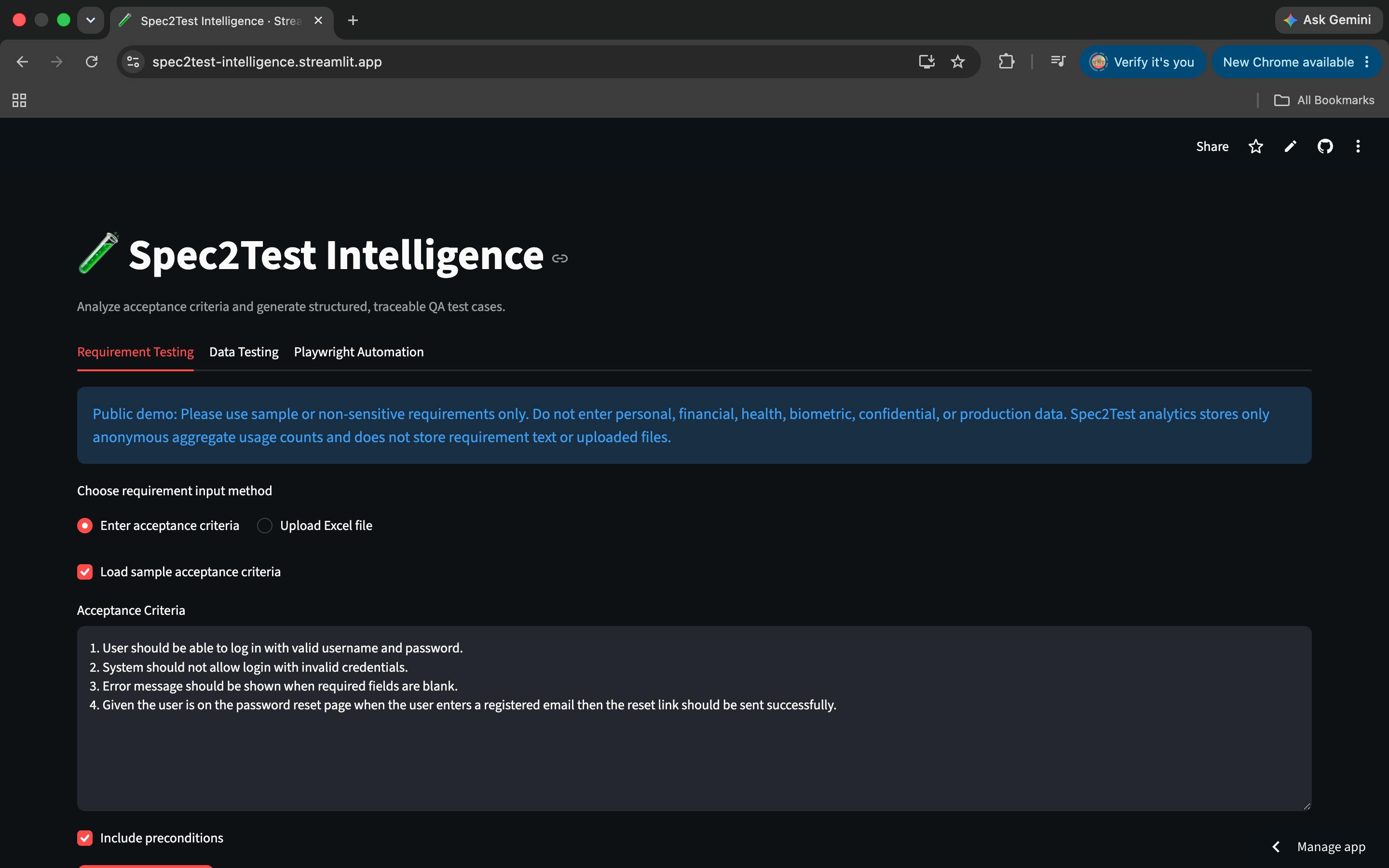
Task: Click the Share button
Action: [x=1212, y=147]
